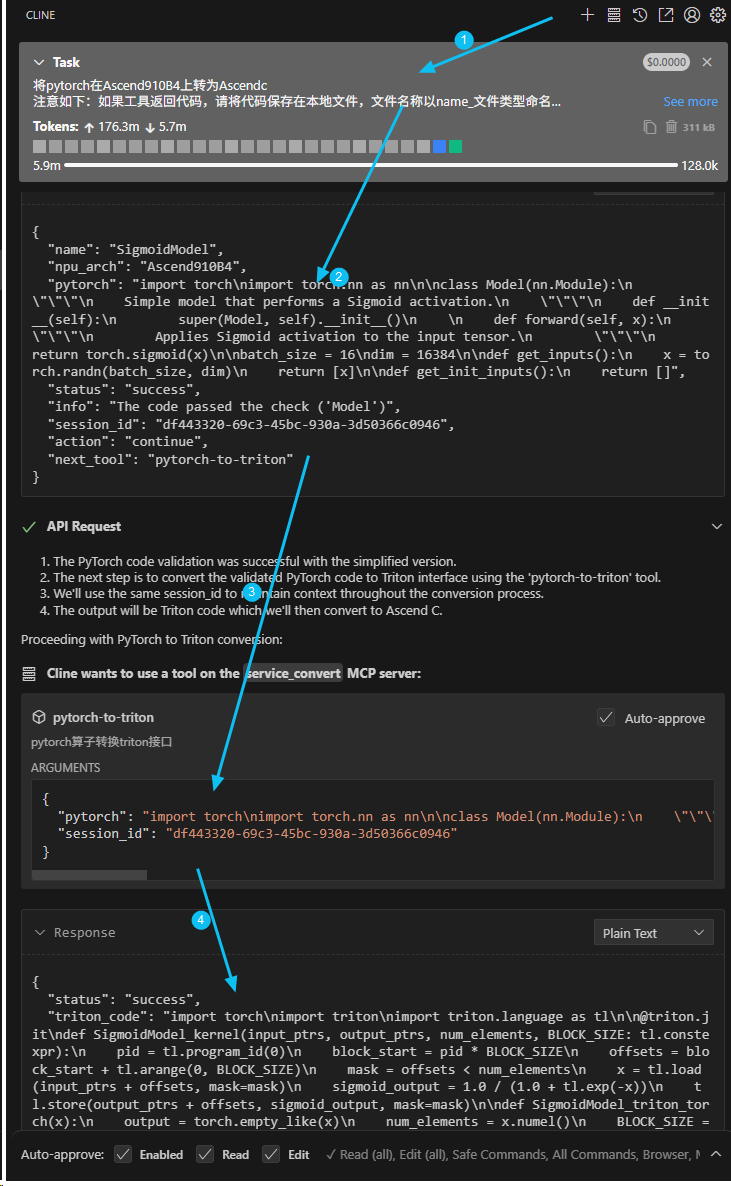This screenshot has height=1186, width=731.
Task: Toggle the Read auto-approve checkbox
Action: coord(205,1154)
